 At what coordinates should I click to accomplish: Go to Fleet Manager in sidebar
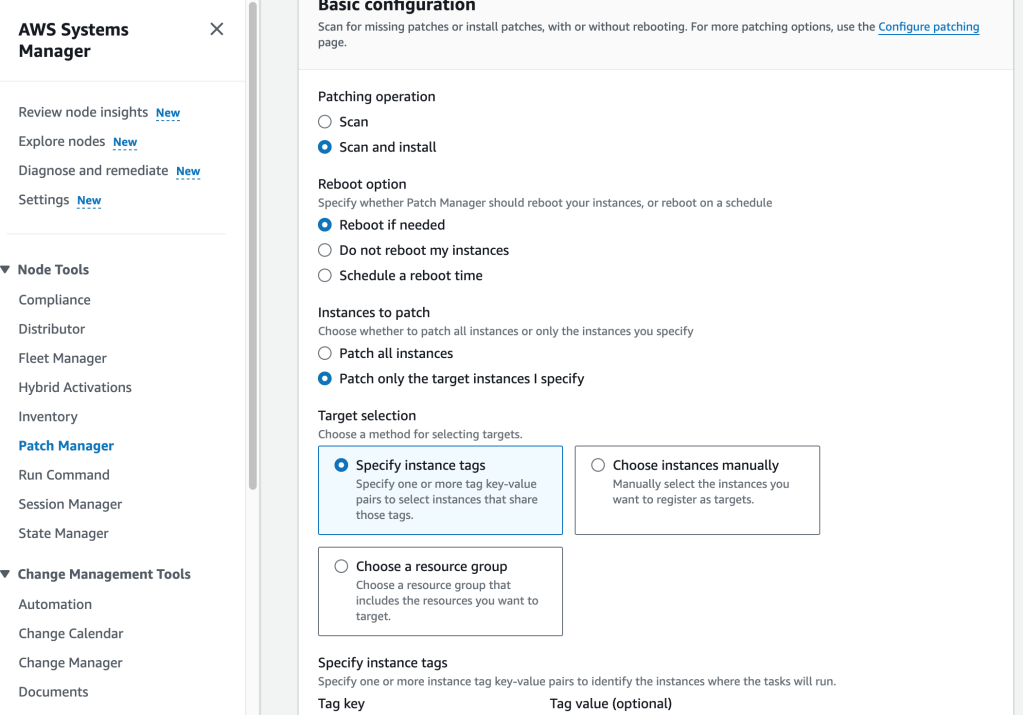[x=62, y=358]
